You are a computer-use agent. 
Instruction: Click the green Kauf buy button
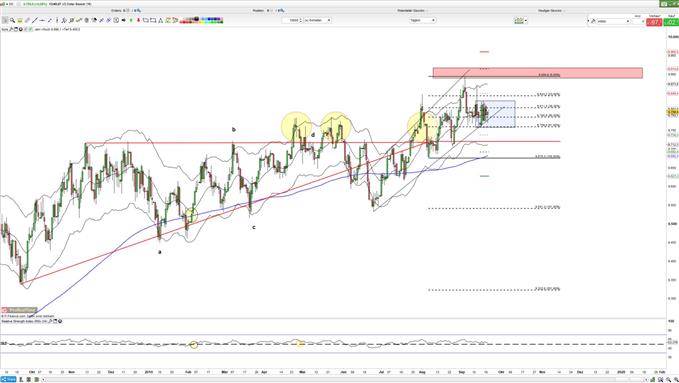(x=671, y=22)
